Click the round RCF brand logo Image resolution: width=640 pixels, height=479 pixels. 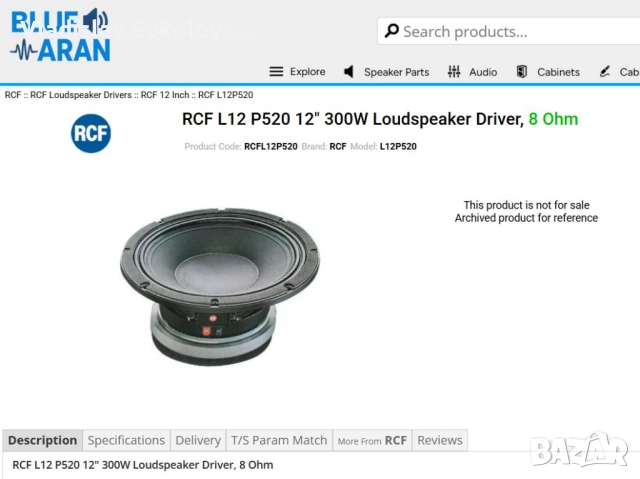pyautogui.click(x=91, y=133)
